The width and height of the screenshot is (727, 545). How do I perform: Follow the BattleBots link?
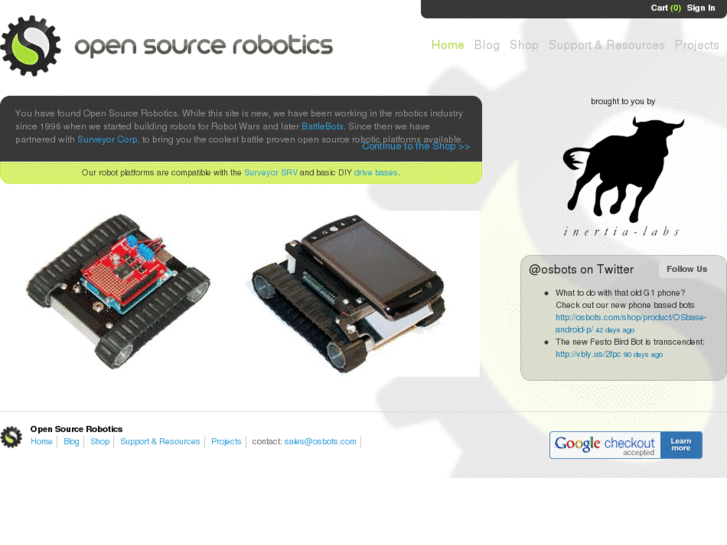(322, 126)
